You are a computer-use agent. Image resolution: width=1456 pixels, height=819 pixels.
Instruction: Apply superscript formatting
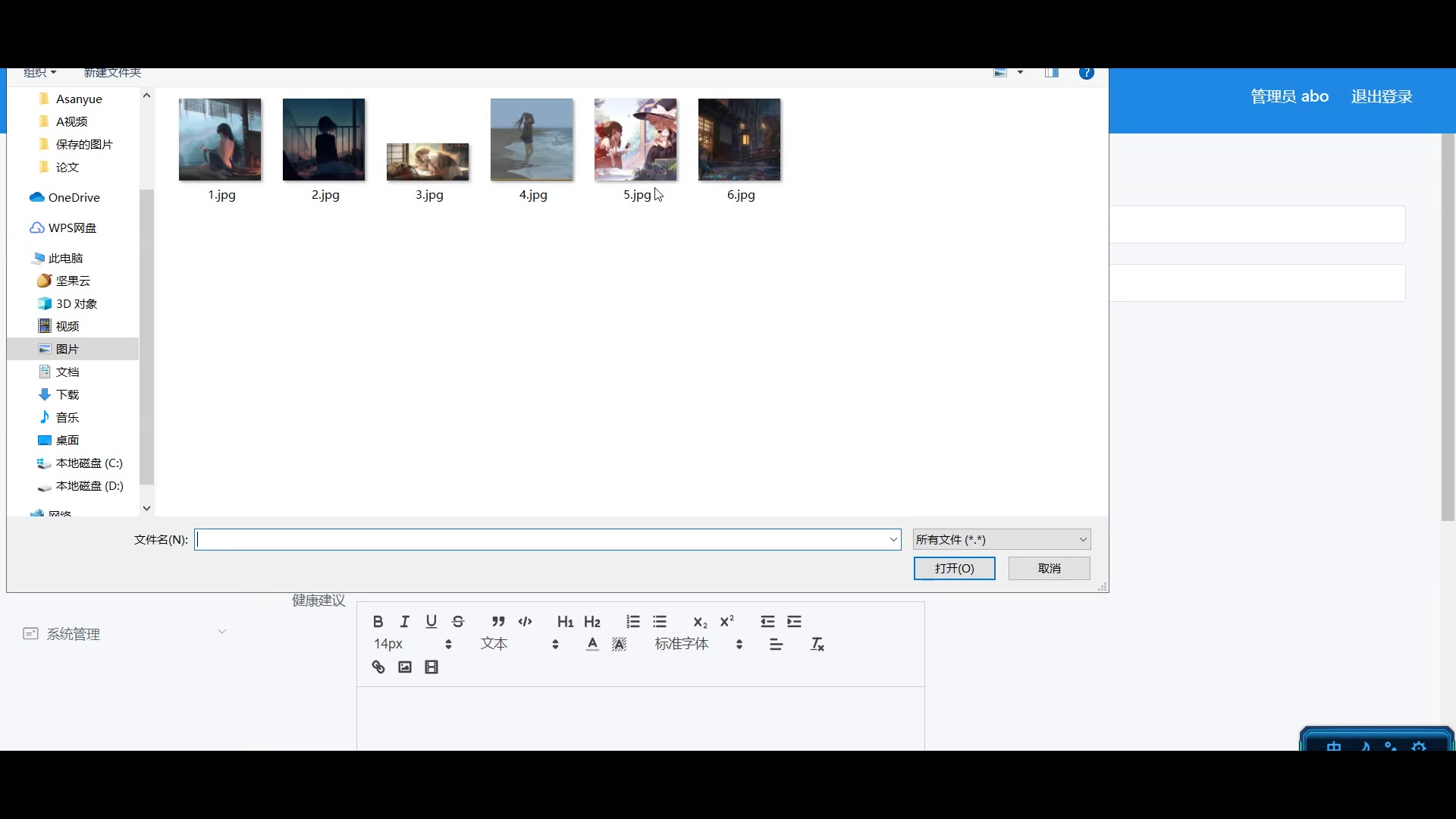tap(726, 622)
